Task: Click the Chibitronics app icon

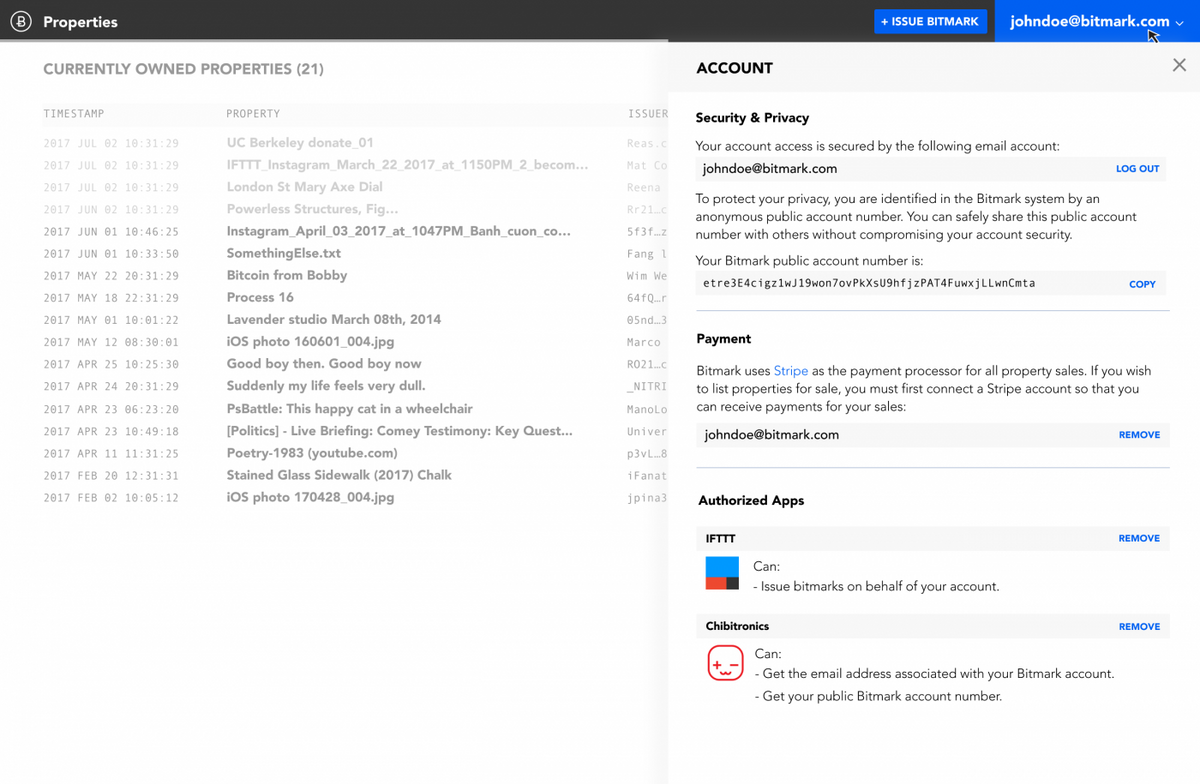Action: point(725,664)
